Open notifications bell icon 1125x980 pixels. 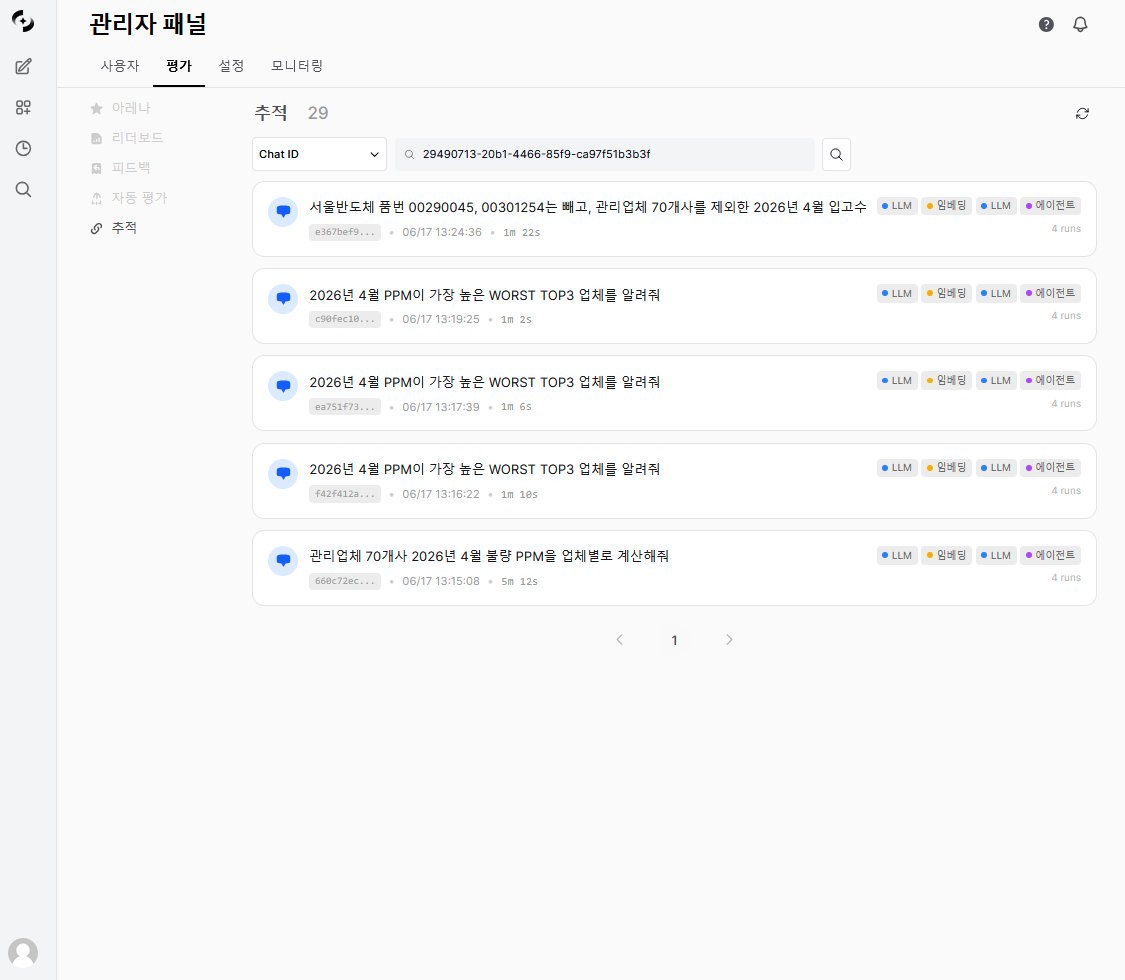pos(1080,24)
